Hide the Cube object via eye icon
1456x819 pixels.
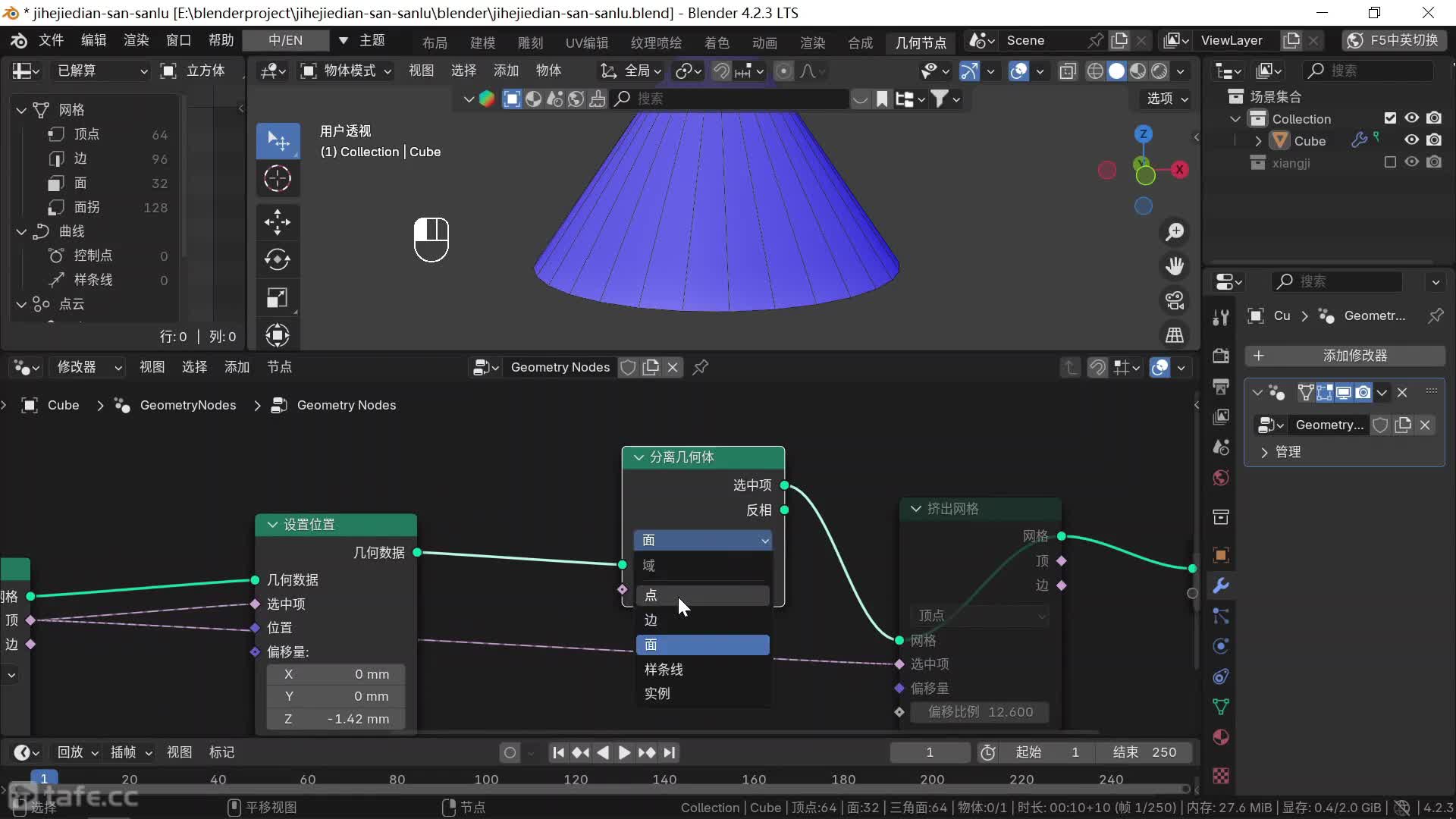(x=1411, y=140)
